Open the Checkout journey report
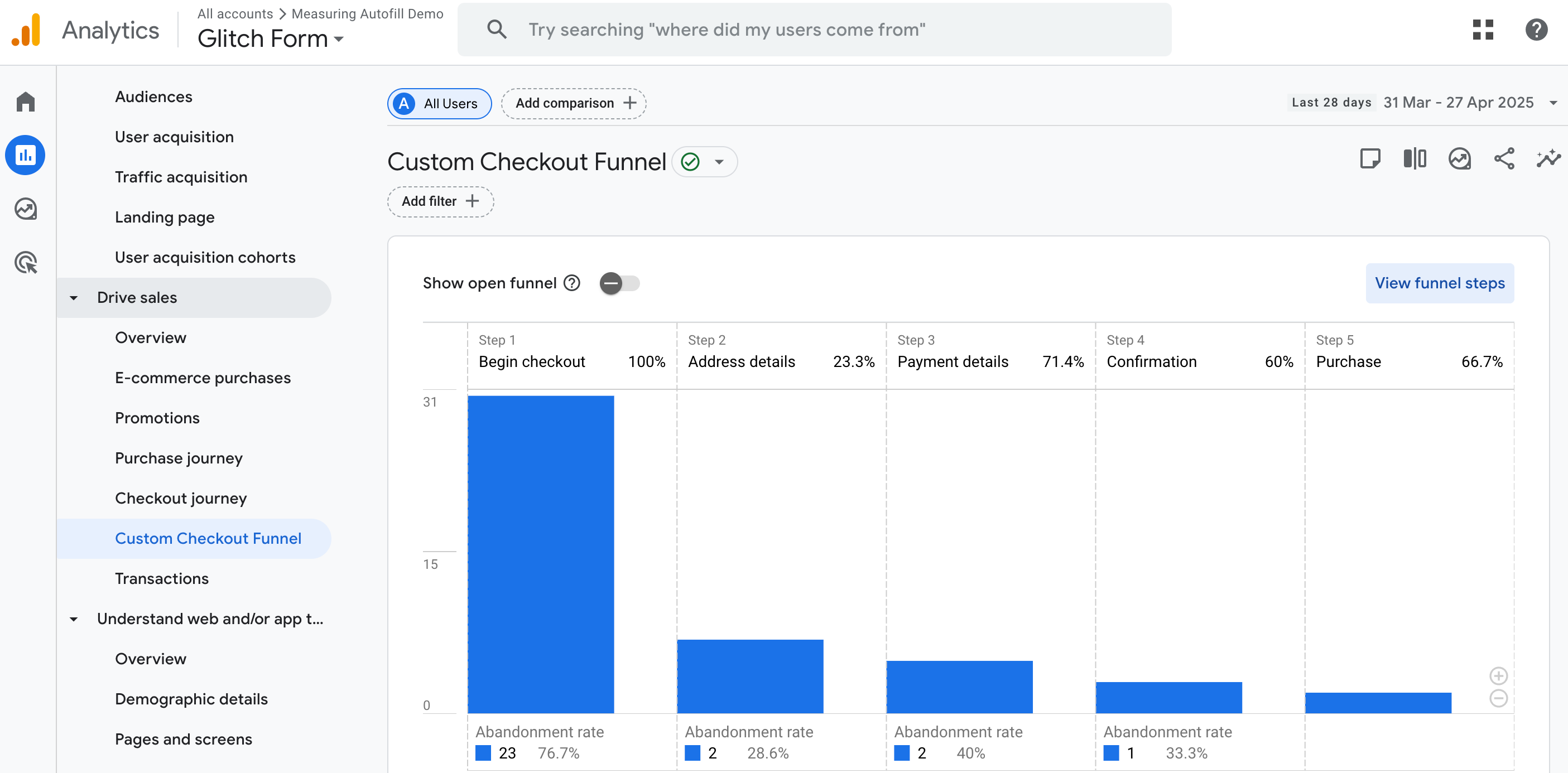 point(181,497)
